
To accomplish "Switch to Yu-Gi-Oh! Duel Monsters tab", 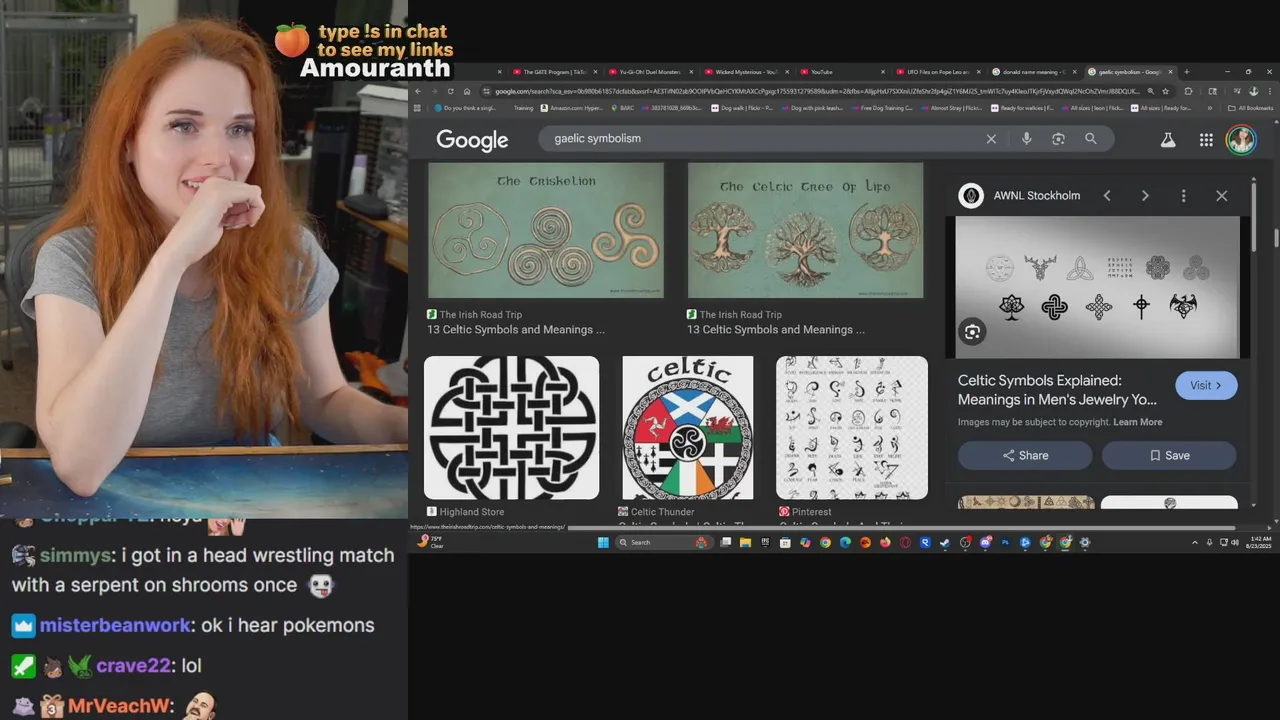I will coord(650,72).
